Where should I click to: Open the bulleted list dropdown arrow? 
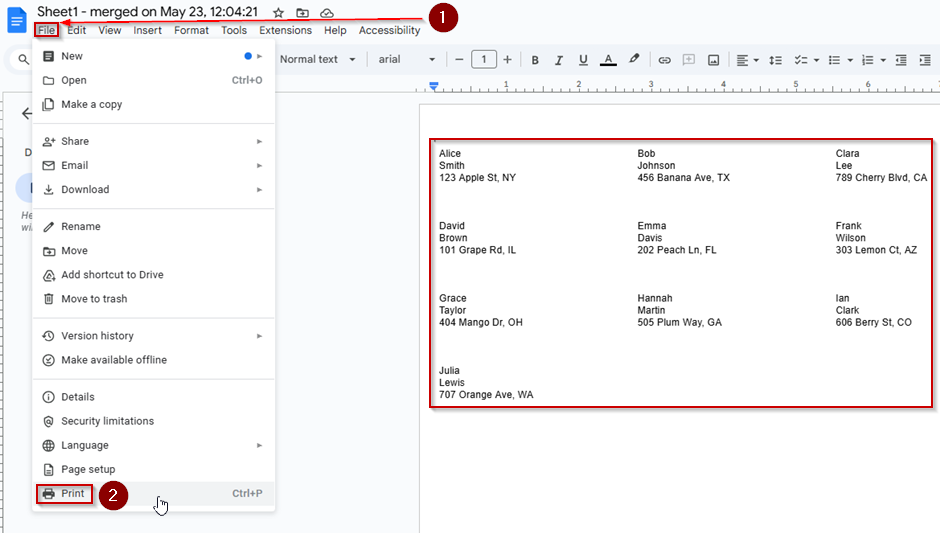(850, 60)
